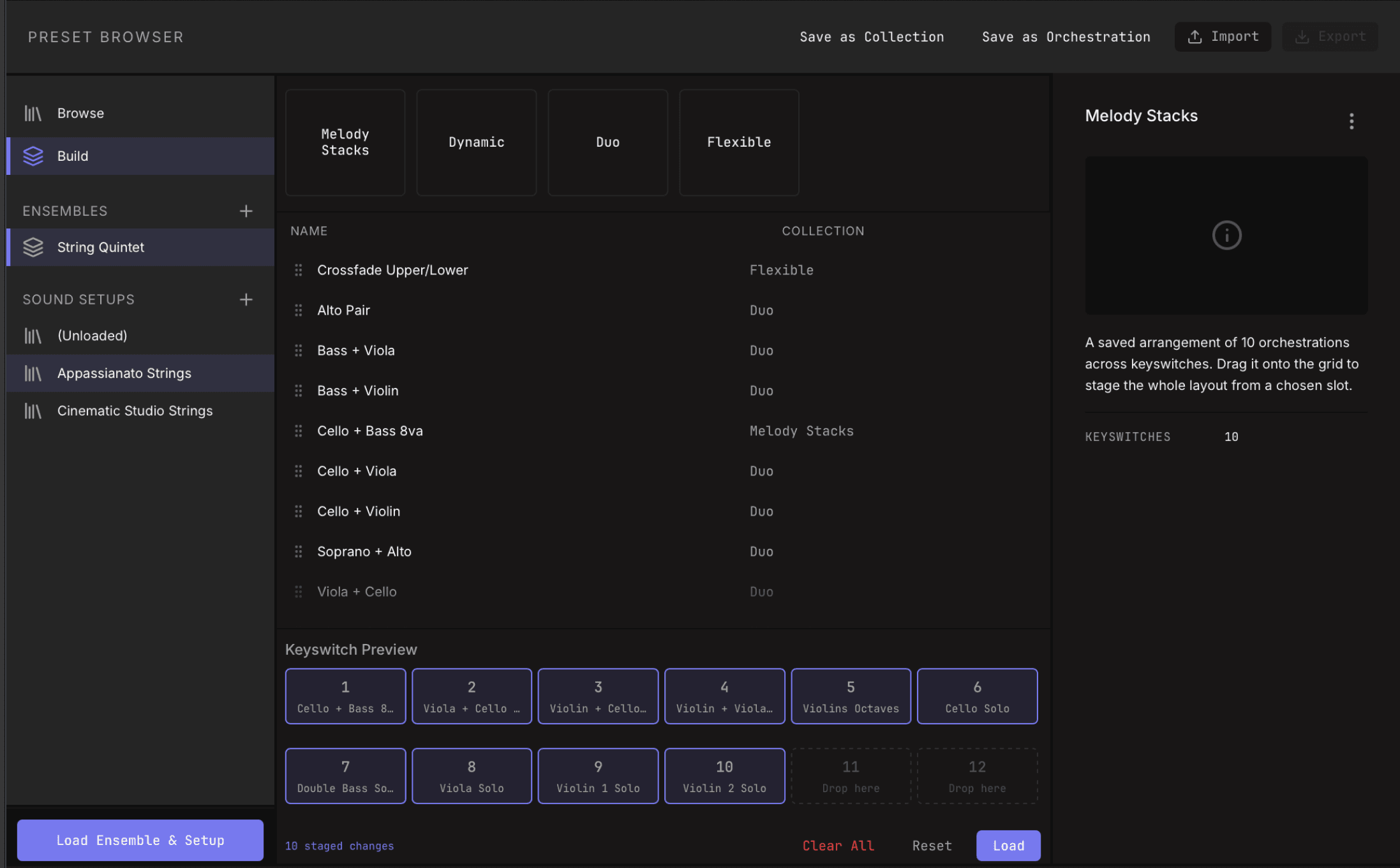Select keyswitch slot 2 Viola + Cello

tap(472, 696)
